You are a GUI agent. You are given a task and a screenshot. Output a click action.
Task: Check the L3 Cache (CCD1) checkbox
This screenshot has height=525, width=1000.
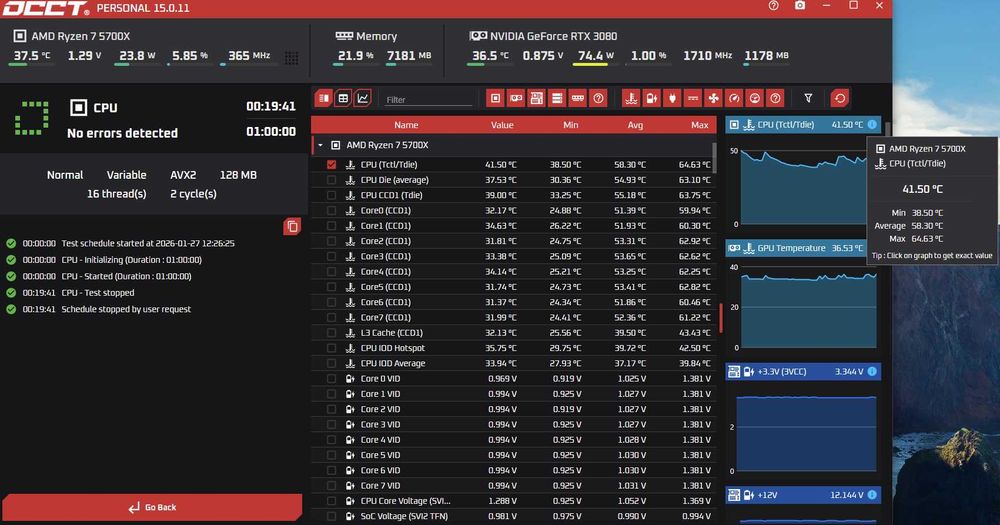pyautogui.click(x=331, y=333)
